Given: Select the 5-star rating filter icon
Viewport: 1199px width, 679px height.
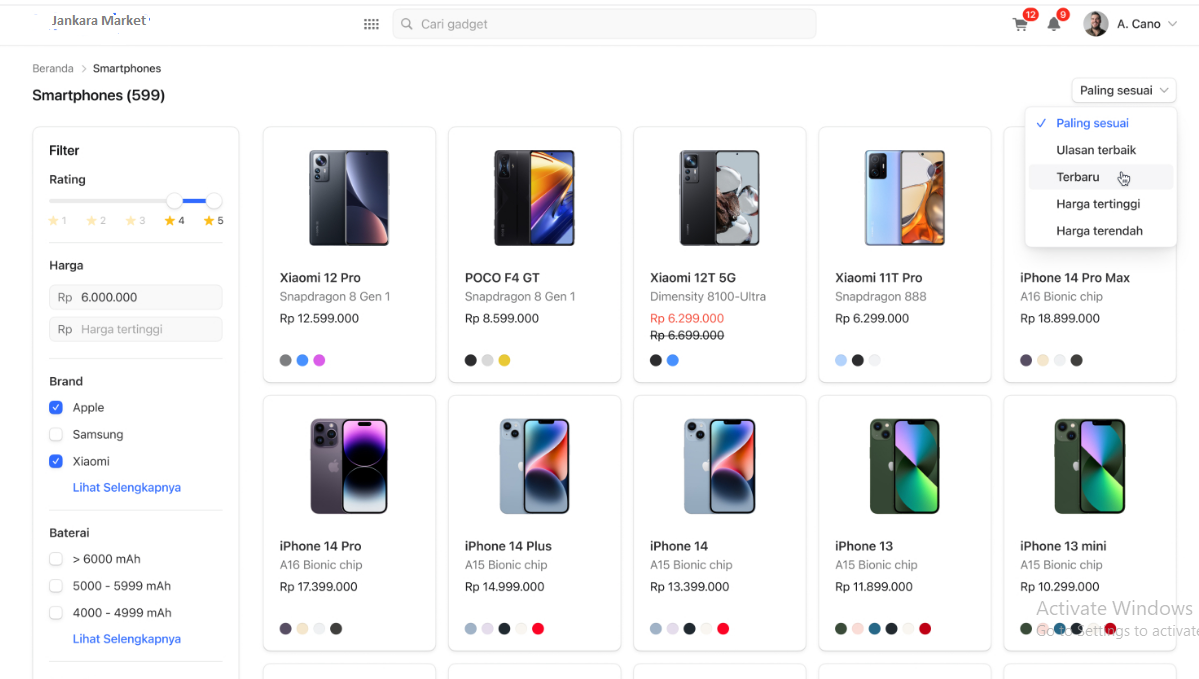Looking at the screenshot, I should (x=206, y=220).
